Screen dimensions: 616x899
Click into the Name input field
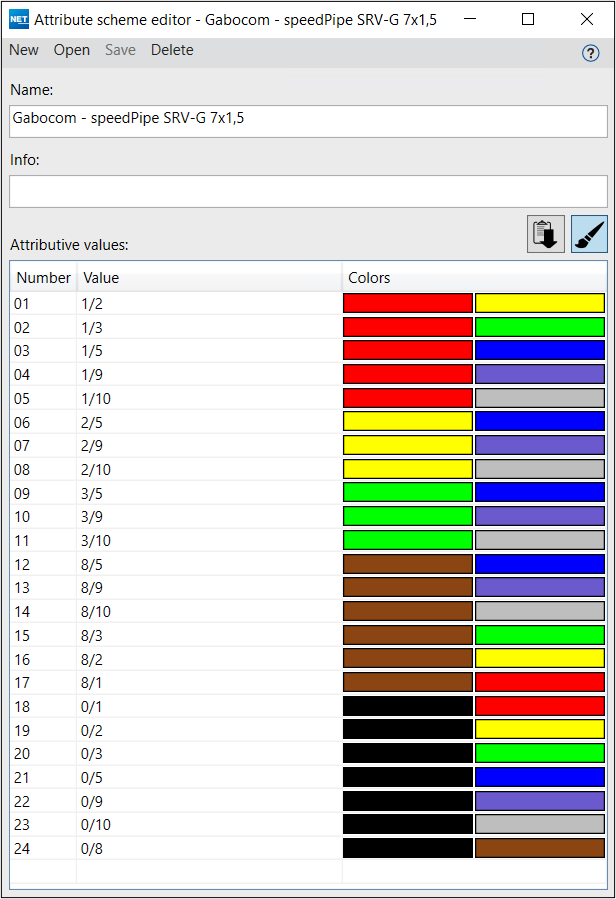tap(308, 121)
